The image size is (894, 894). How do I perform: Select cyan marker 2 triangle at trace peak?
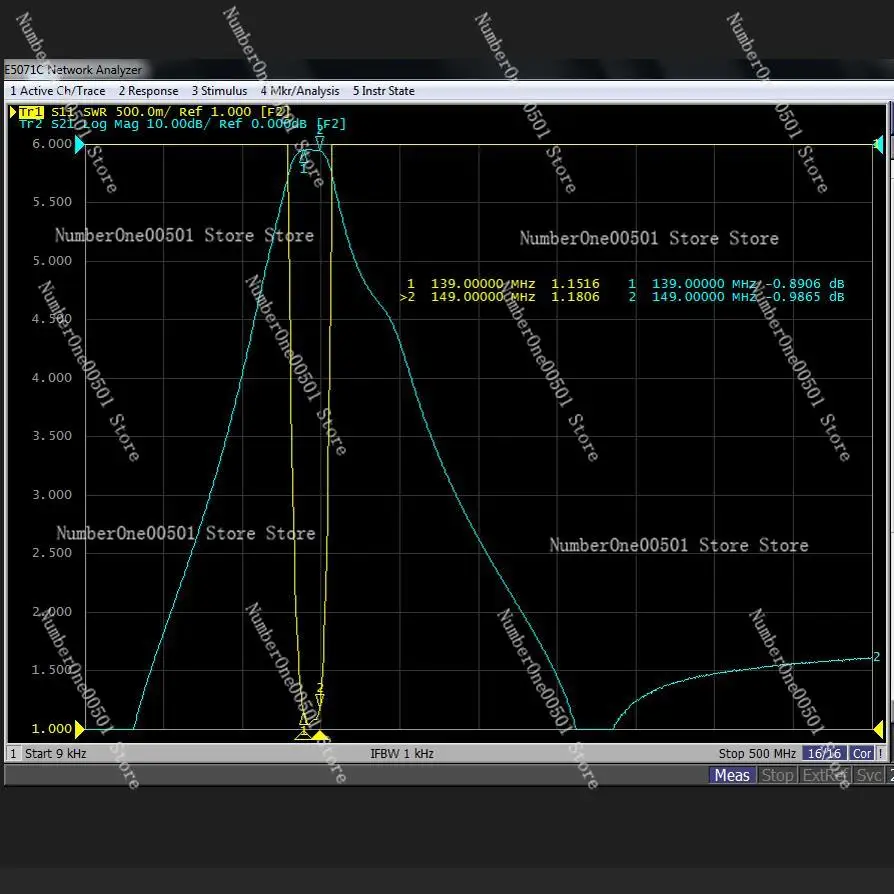(320, 141)
